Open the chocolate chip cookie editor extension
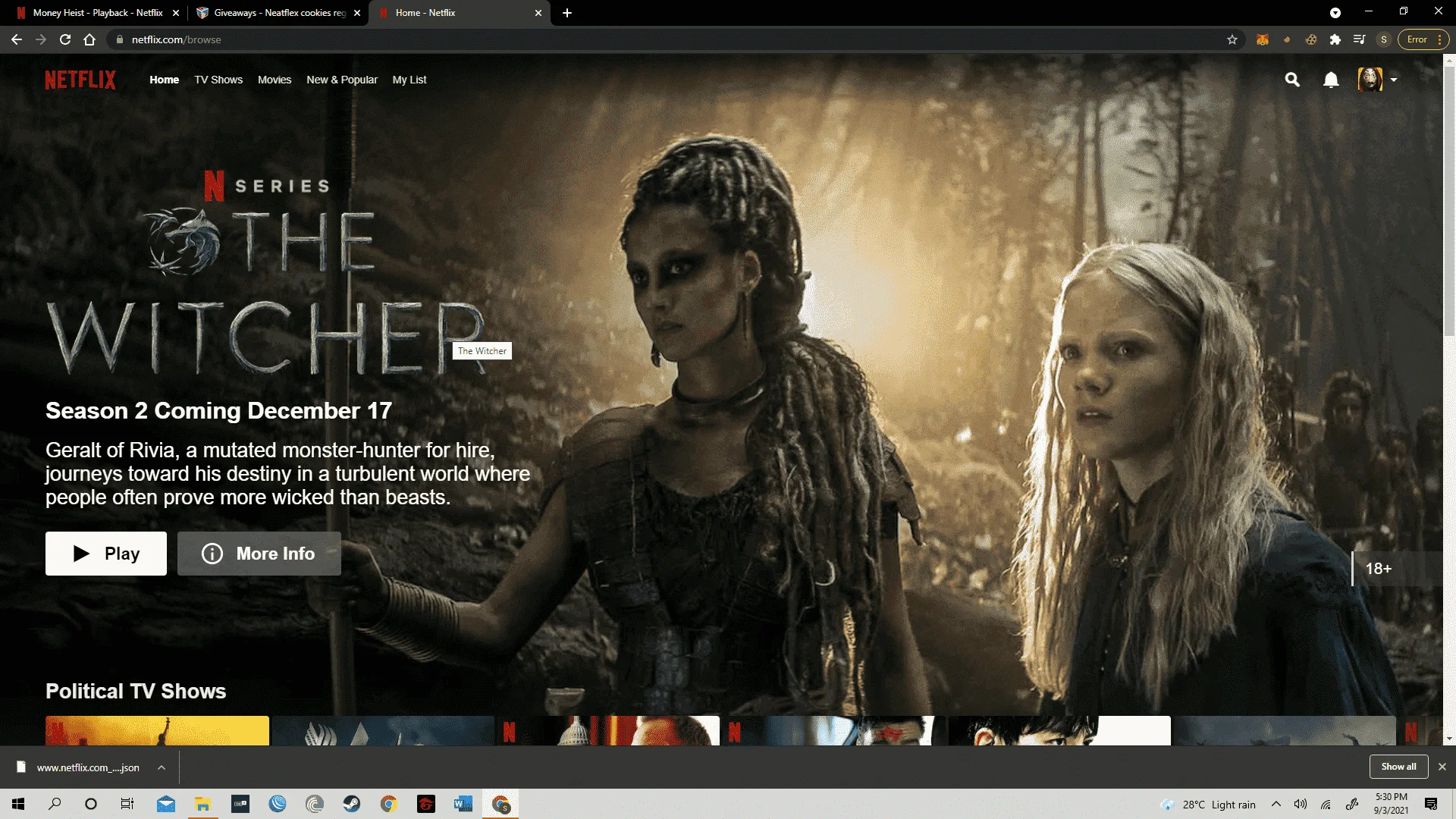The width and height of the screenshot is (1456, 819). pos(1311,39)
